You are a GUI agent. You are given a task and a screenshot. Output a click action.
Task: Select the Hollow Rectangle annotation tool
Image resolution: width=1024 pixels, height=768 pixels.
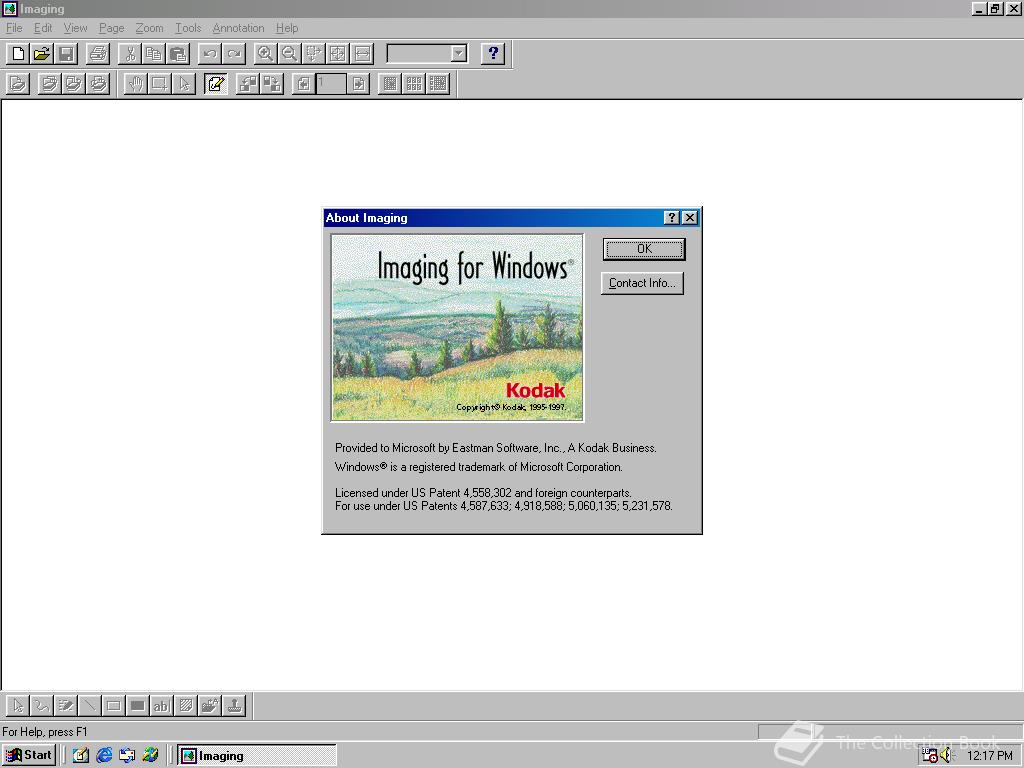(x=114, y=705)
